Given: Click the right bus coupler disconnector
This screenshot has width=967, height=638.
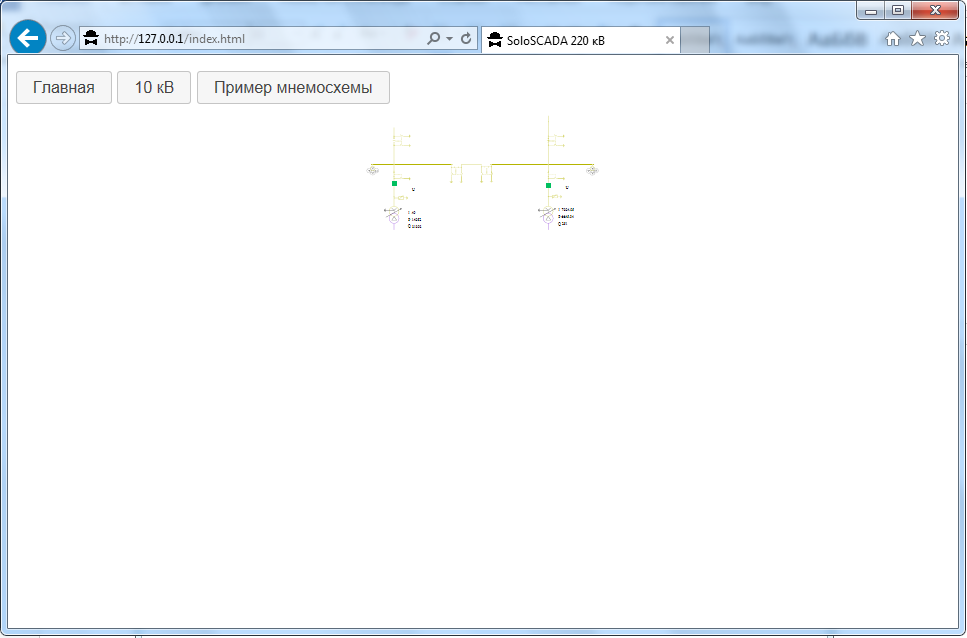Looking at the screenshot, I should 487,173.
